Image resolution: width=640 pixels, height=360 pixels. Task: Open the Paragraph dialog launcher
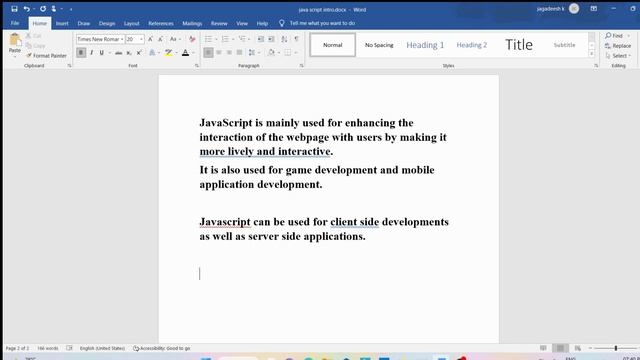(302, 66)
